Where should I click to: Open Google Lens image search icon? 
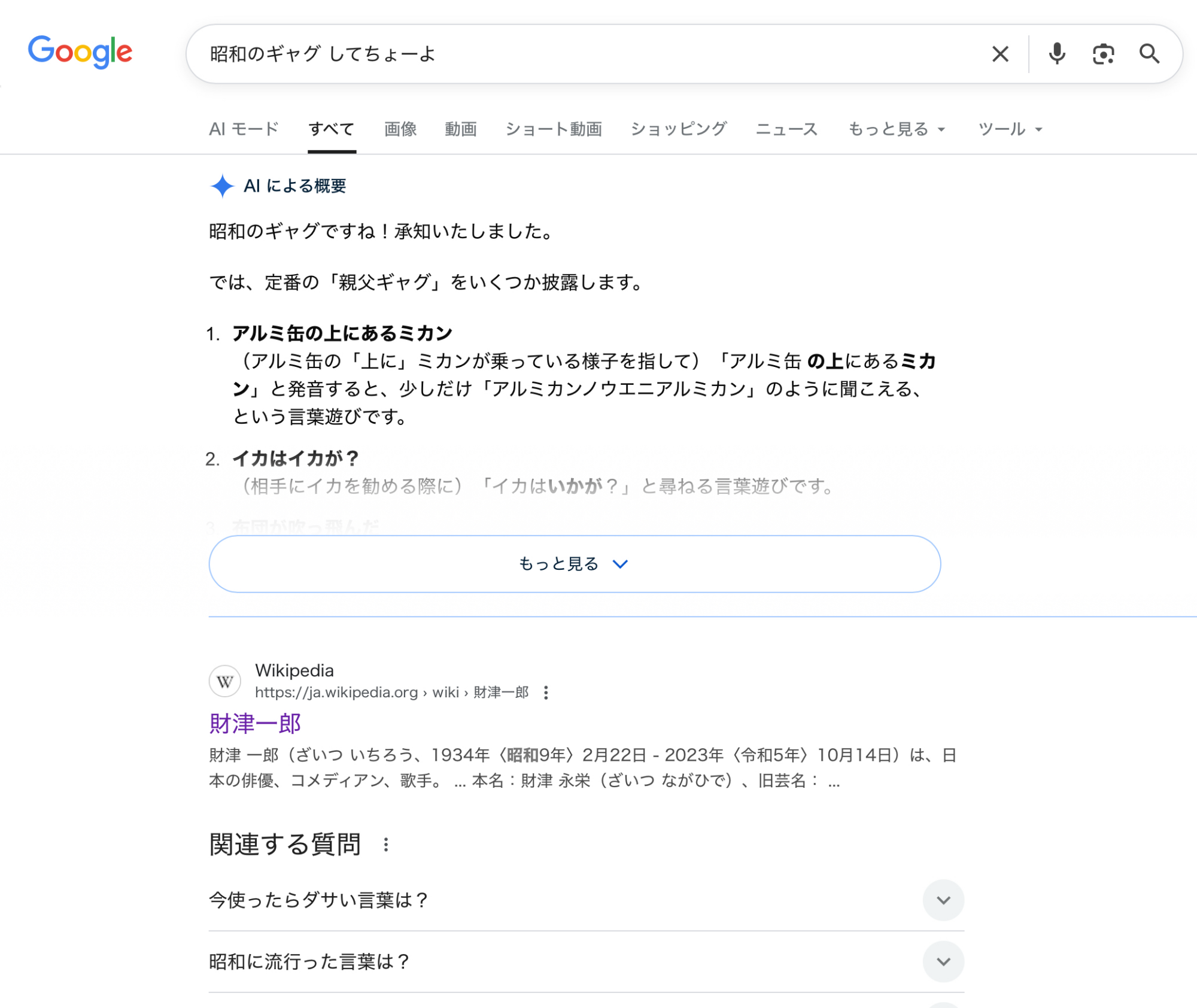pos(1103,54)
